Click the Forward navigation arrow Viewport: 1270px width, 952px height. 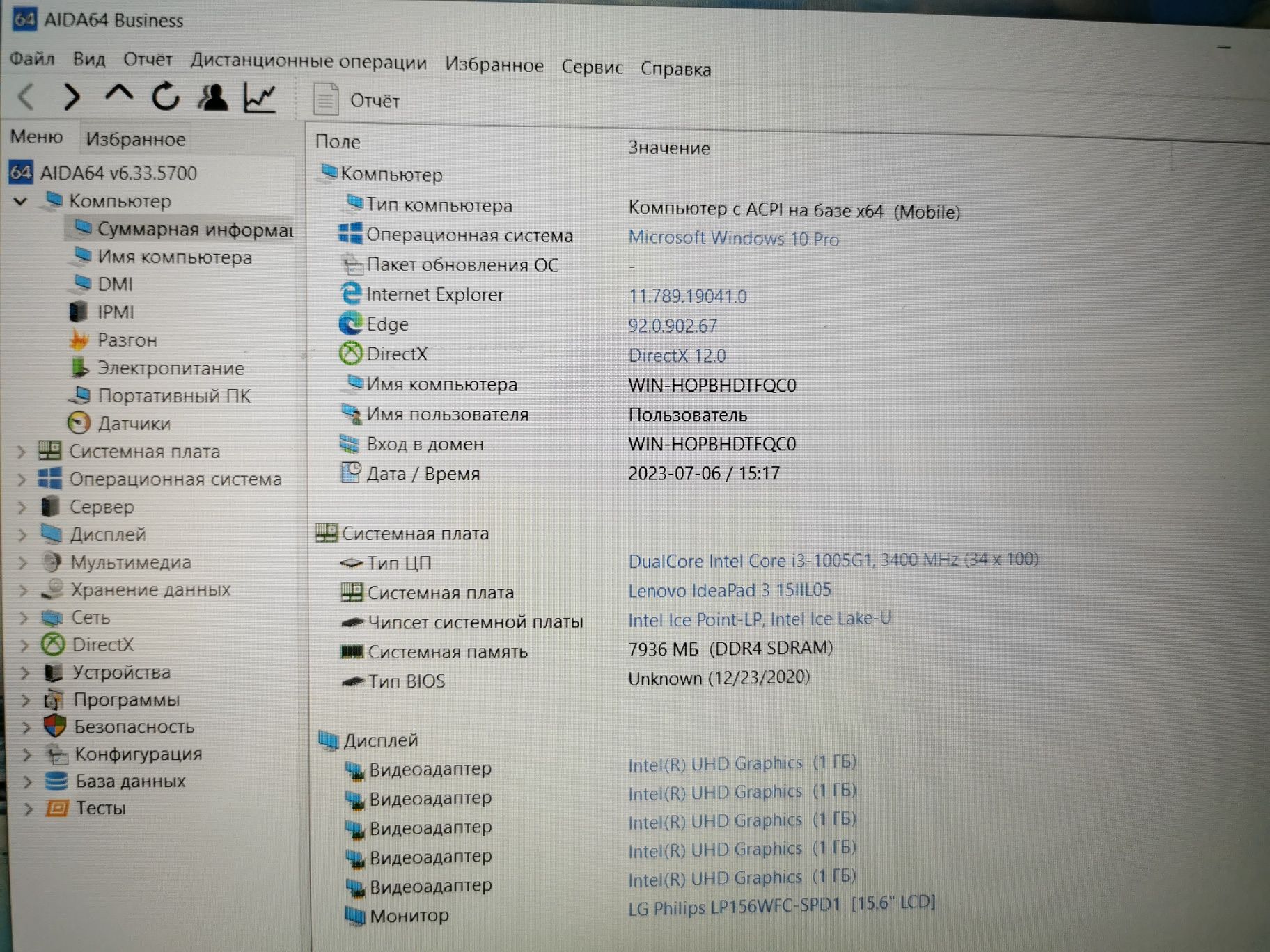[x=71, y=96]
